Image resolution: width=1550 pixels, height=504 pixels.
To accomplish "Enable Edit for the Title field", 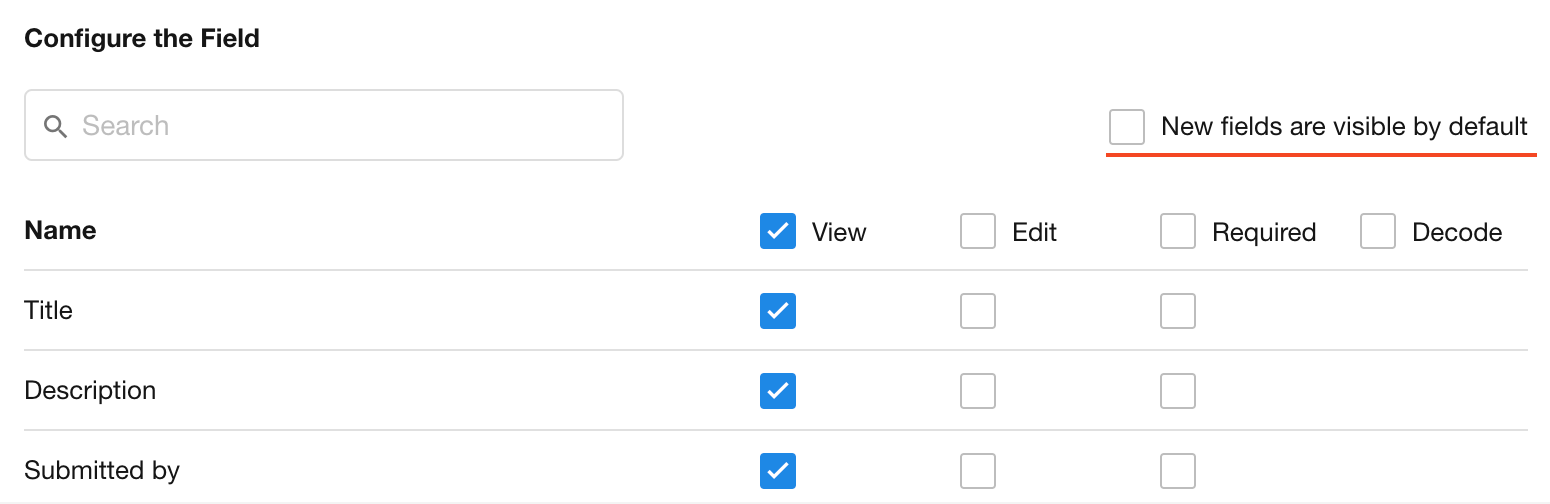I will (x=978, y=311).
